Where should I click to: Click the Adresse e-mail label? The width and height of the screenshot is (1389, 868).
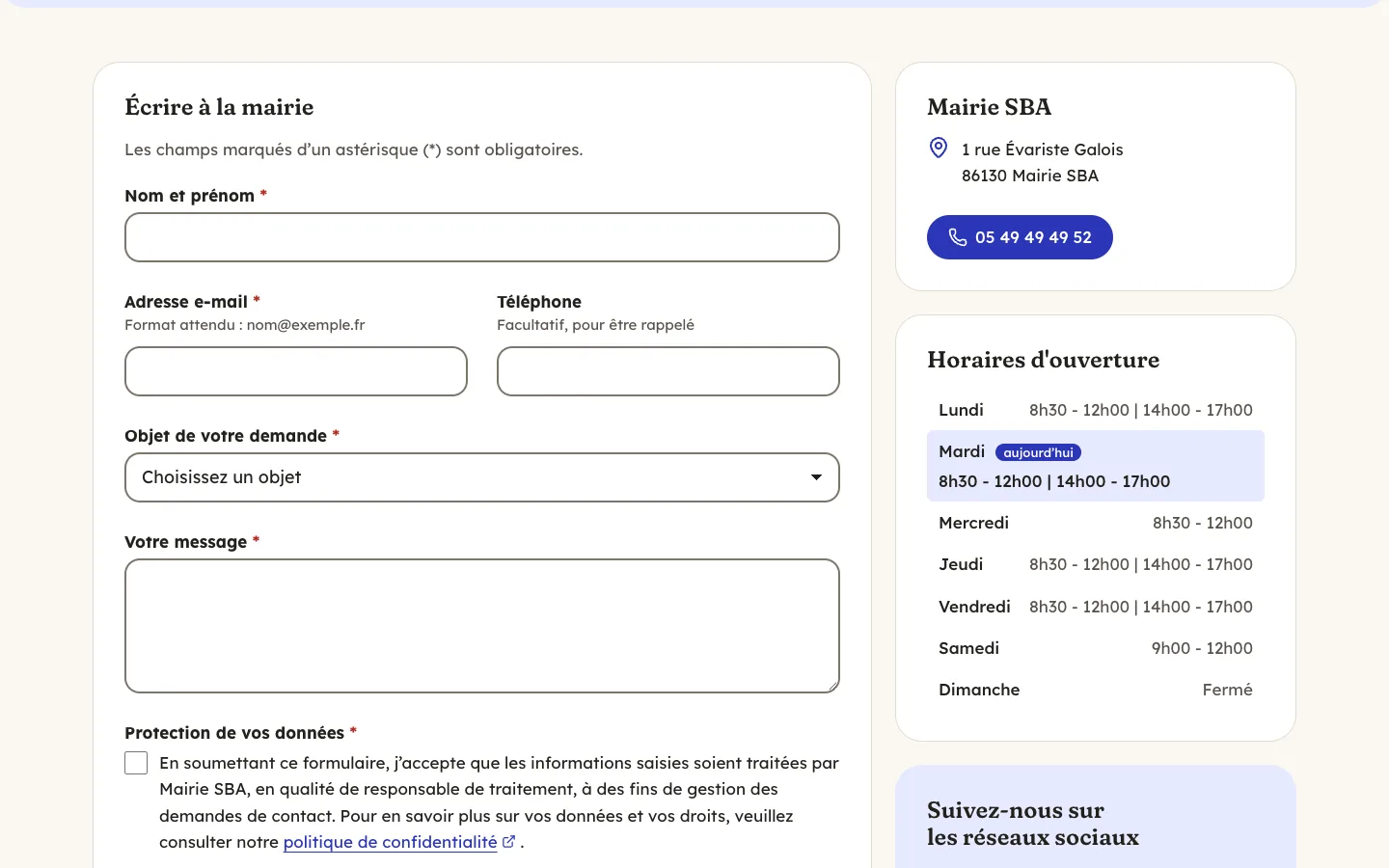tap(192, 302)
